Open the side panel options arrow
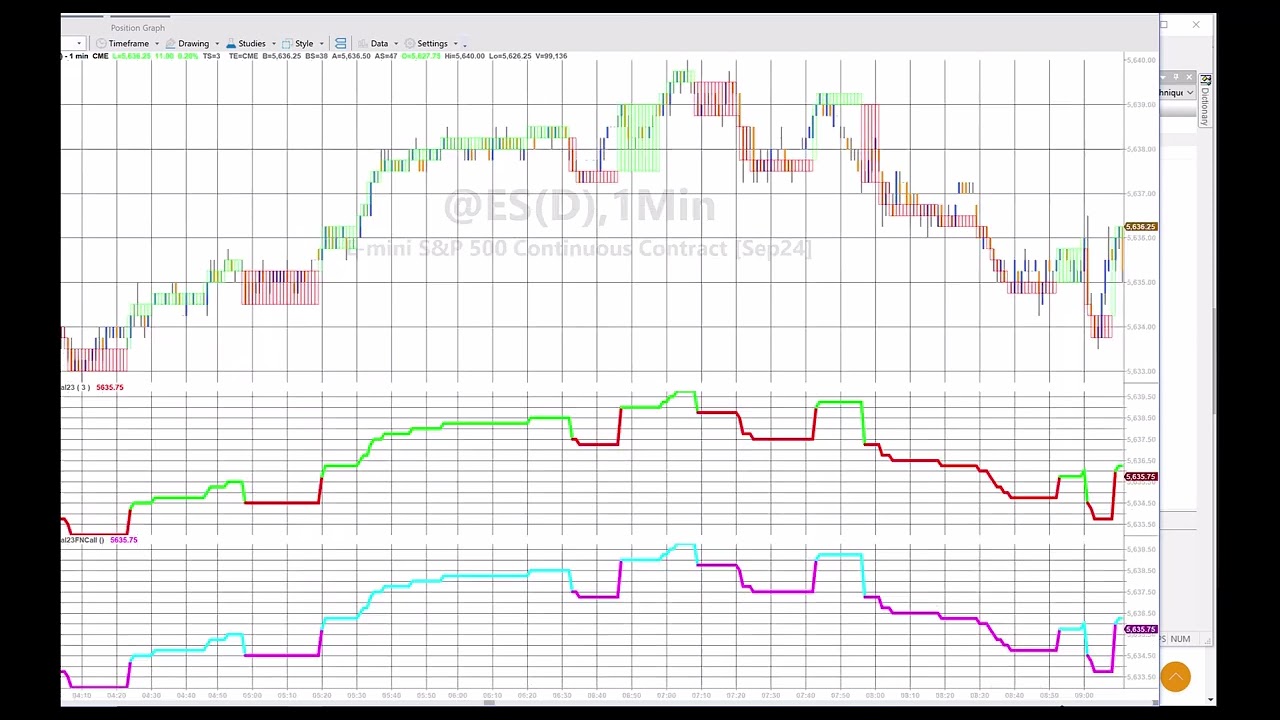This screenshot has height=720, width=1280. coord(1165,77)
